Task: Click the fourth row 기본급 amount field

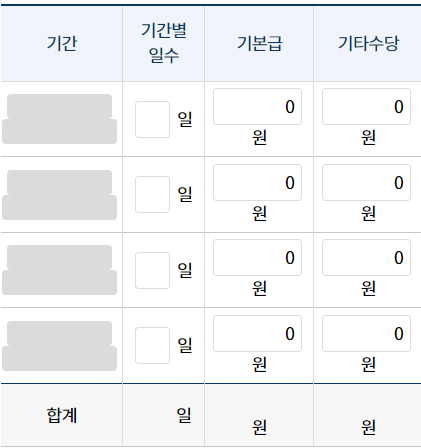Action: (x=257, y=333)
